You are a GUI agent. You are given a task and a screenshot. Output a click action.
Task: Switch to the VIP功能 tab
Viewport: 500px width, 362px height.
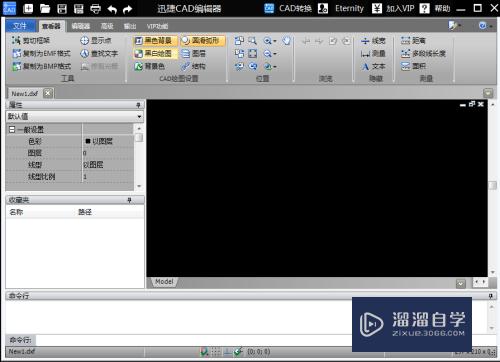[157, 26]
